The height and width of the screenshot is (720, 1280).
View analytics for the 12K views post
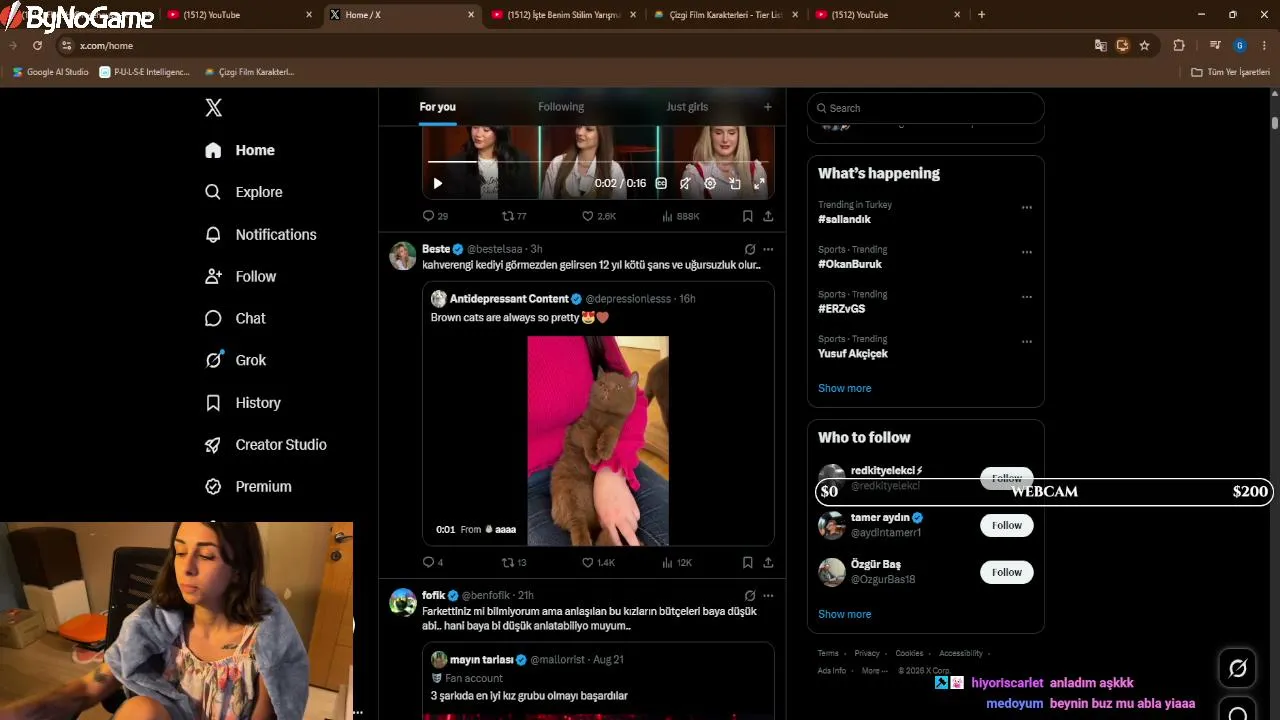click(677, 563)
